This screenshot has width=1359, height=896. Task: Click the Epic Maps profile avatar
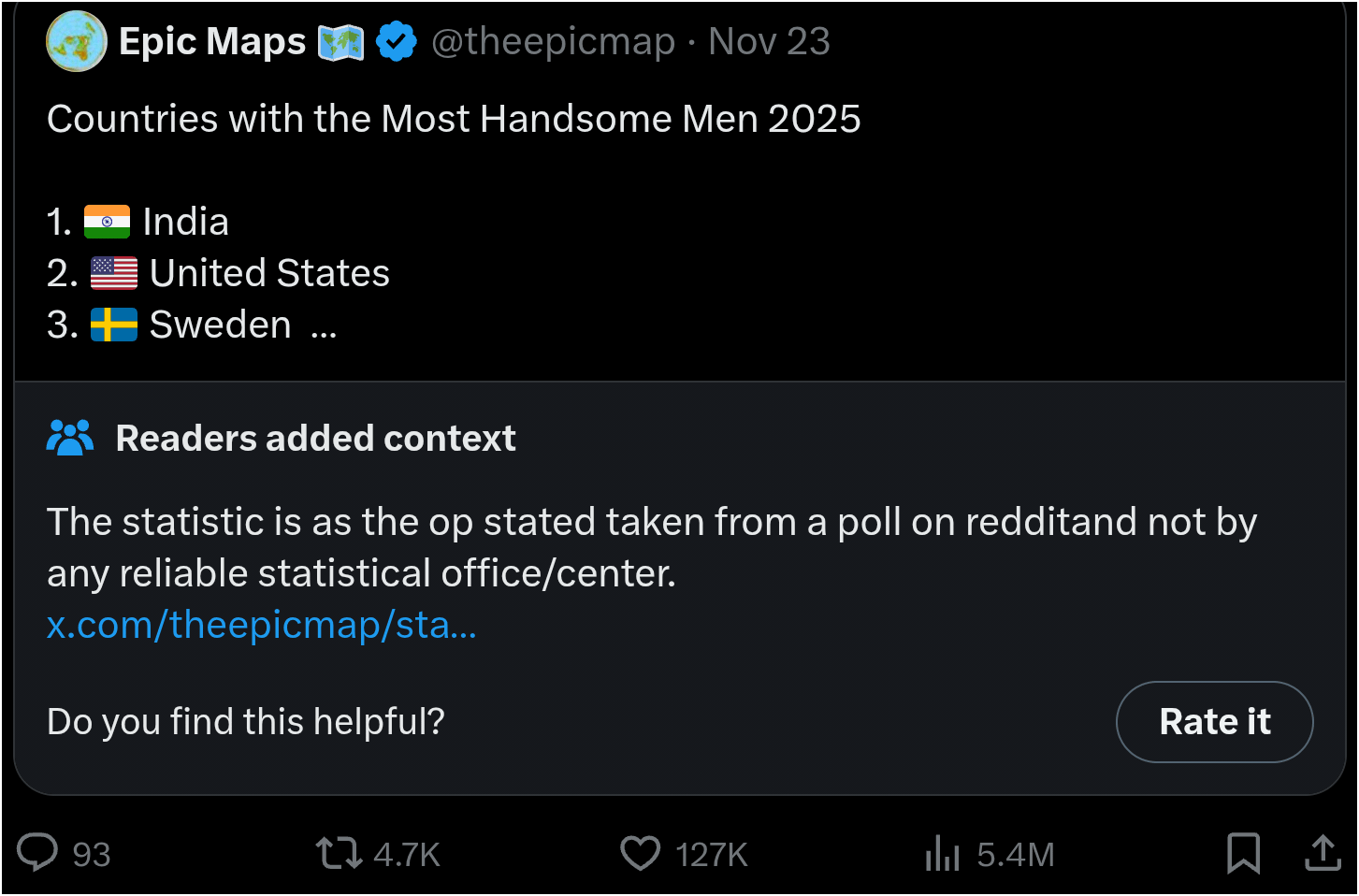point(77,42)
